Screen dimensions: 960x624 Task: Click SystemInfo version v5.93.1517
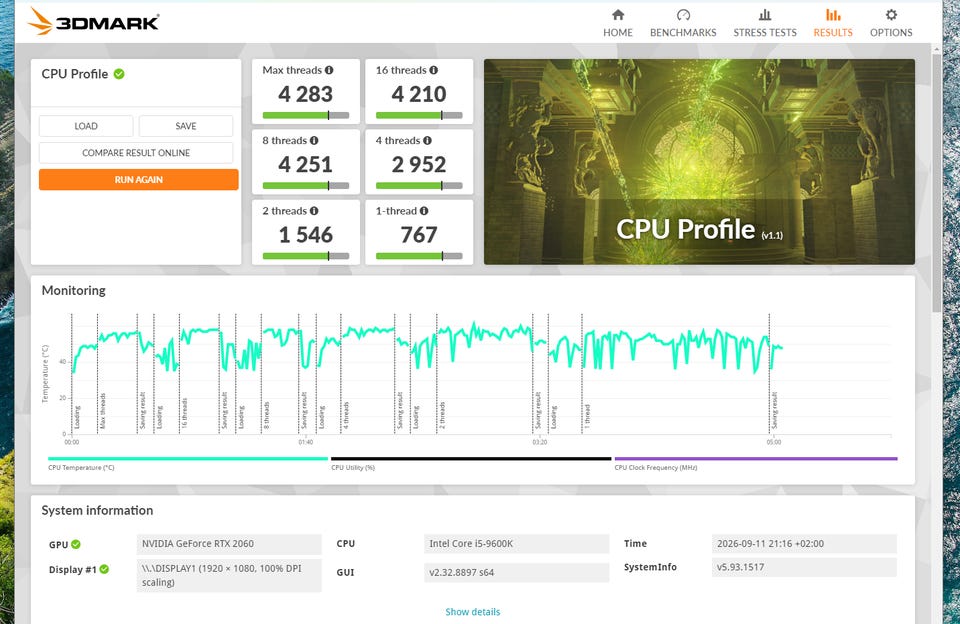[804, 567]
